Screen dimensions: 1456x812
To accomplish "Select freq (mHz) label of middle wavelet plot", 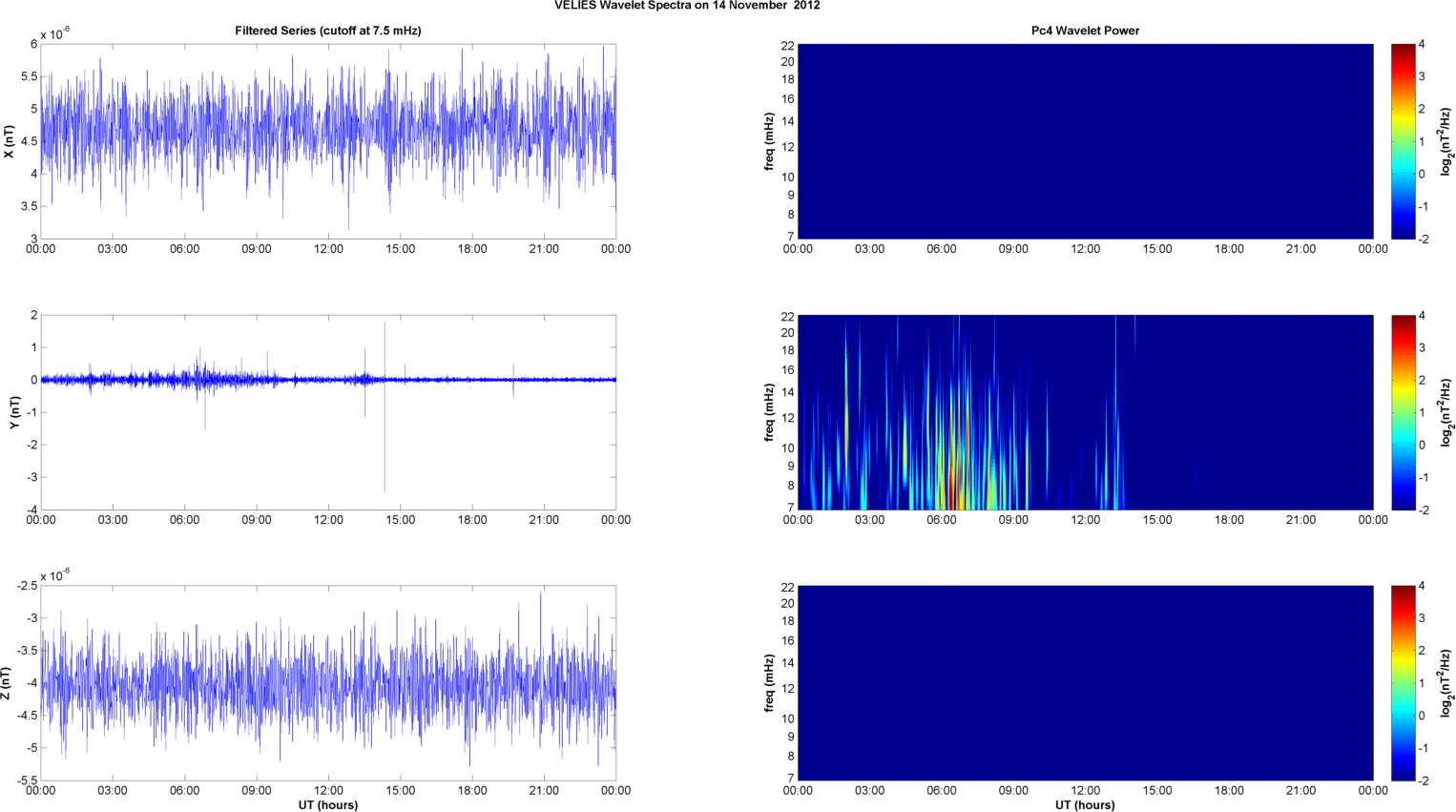I will (x=769, y=412).
